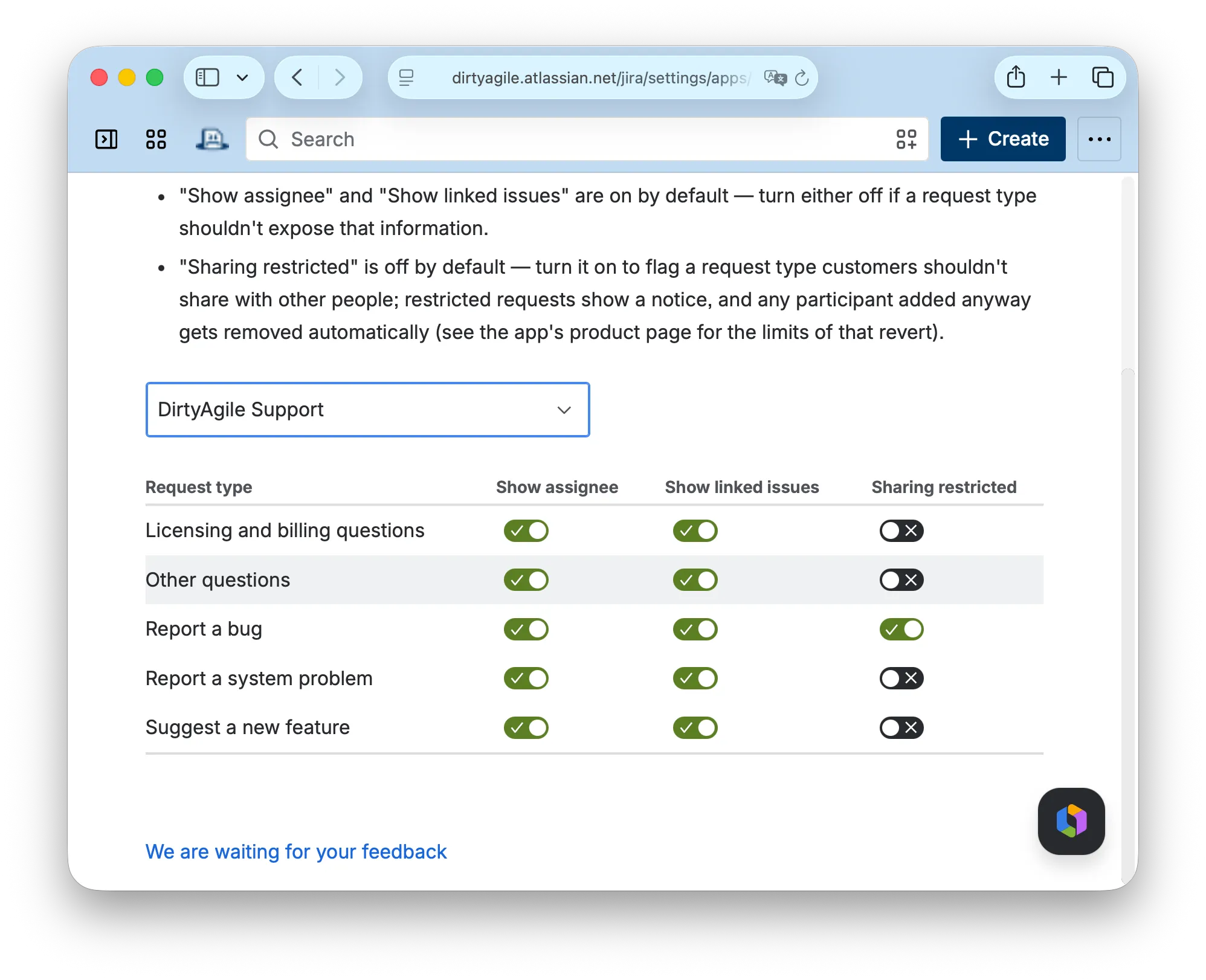Click the Create button
This screenshot has height=980, width=1206.
tap(1003, 139)
